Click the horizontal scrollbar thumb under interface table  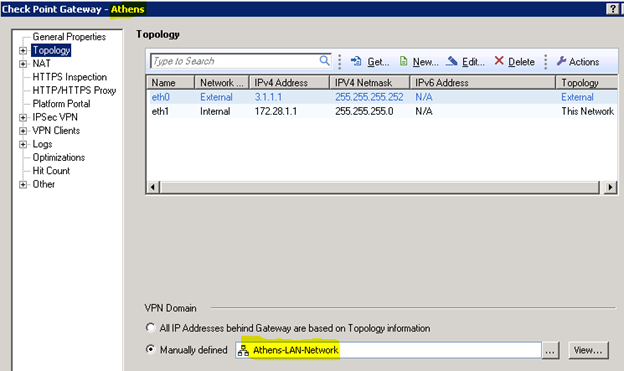click(x=380, y=187)
